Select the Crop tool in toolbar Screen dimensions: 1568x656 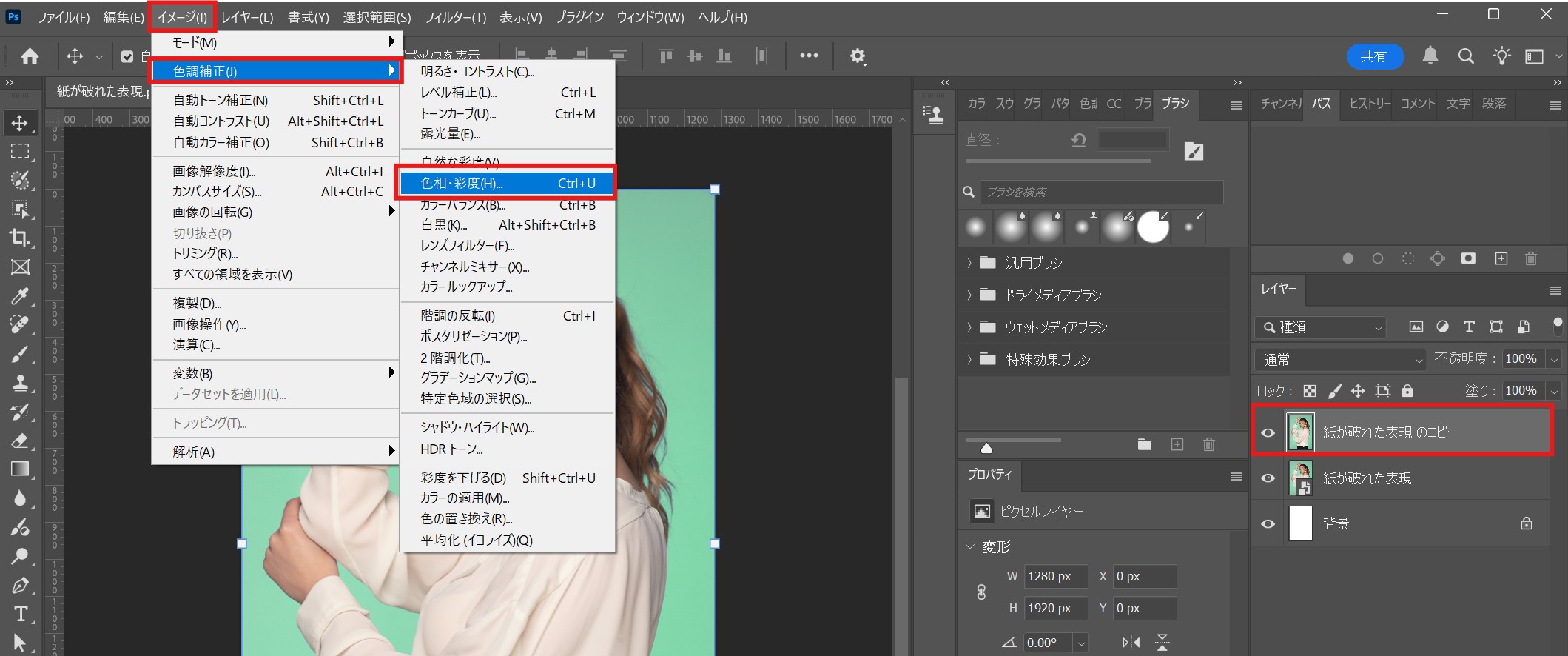pos(20,238)
